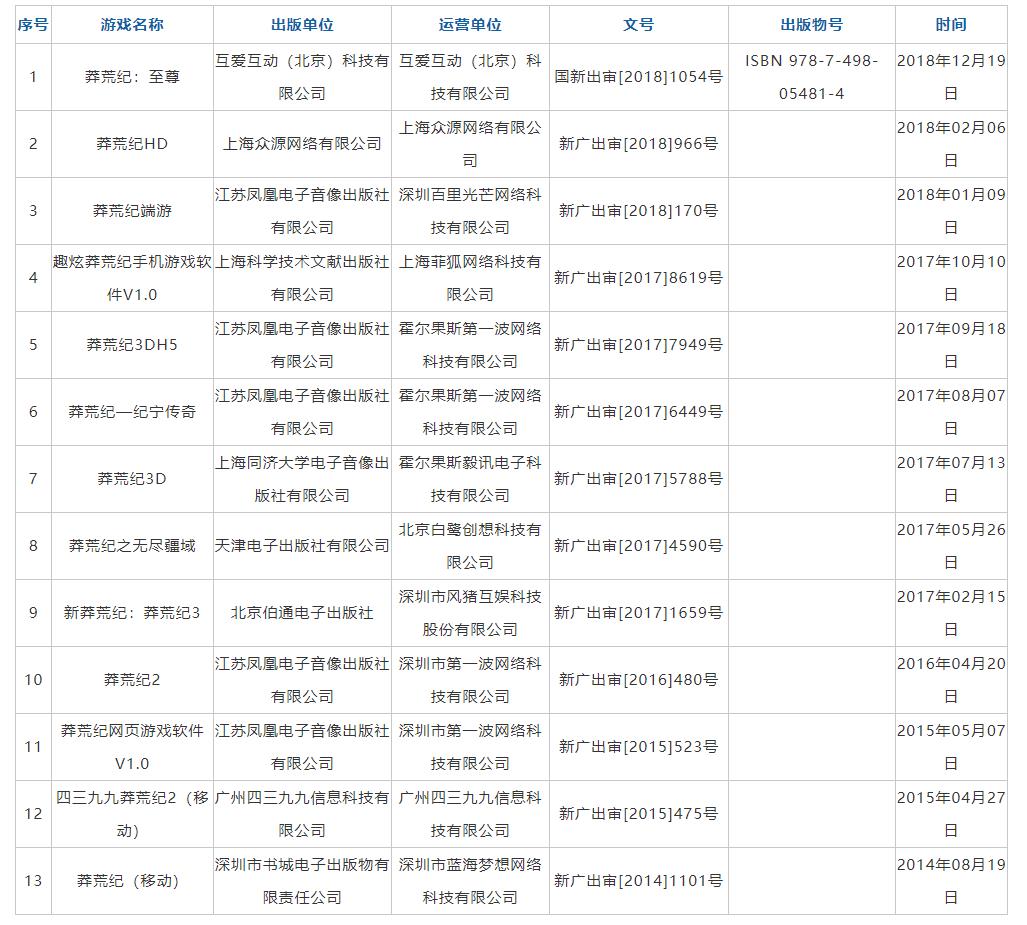Screen dimensions: 1027x925
Task: Click the 游戏名称 column header
Action: click(132, 25)
